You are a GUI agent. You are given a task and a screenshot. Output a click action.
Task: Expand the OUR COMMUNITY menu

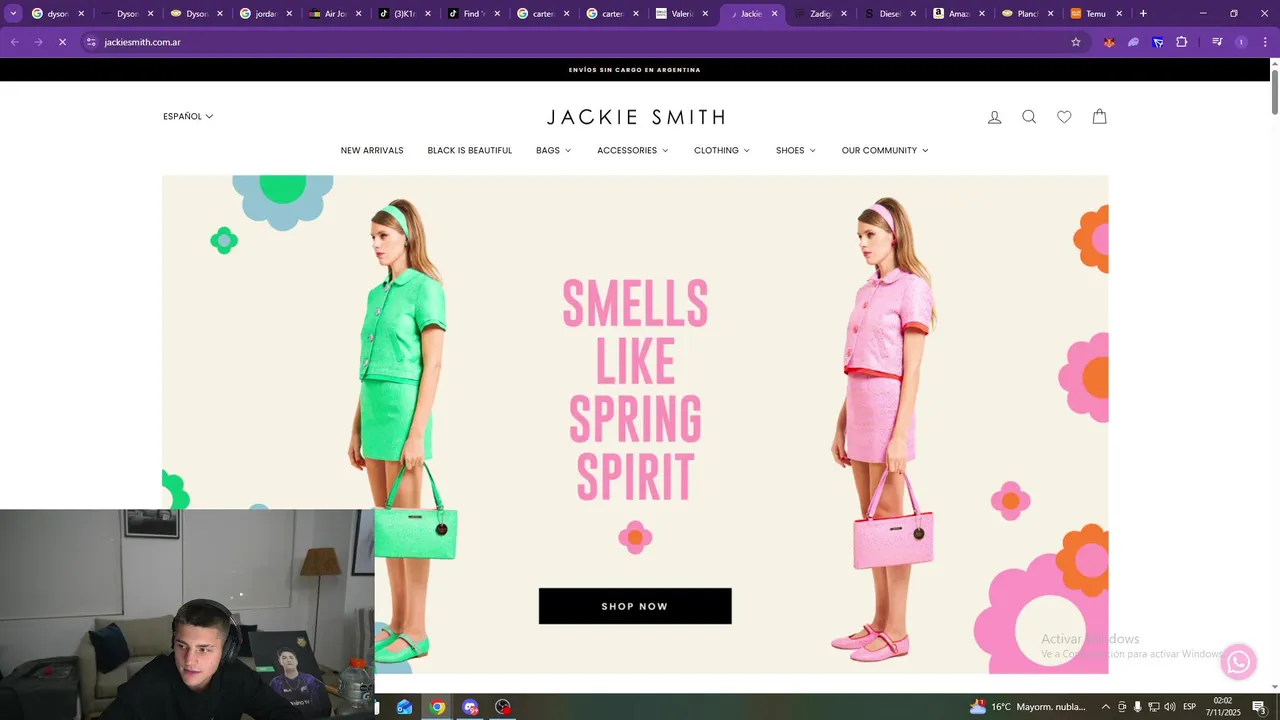click(x=885, y=150)
